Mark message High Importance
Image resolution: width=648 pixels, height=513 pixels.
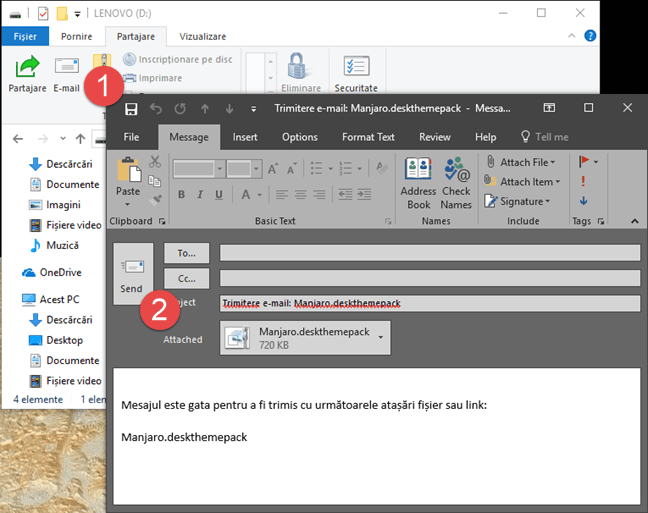tap(583, 181)
